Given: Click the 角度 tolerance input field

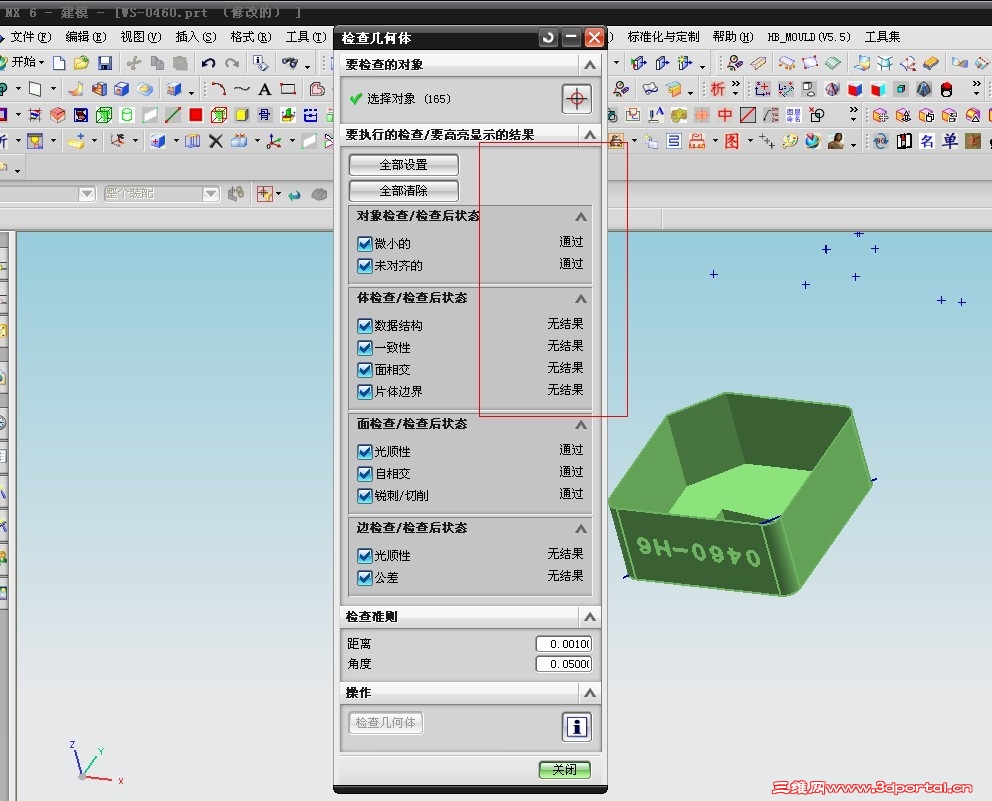Looking at the screenshot, I should coord(564,664).
